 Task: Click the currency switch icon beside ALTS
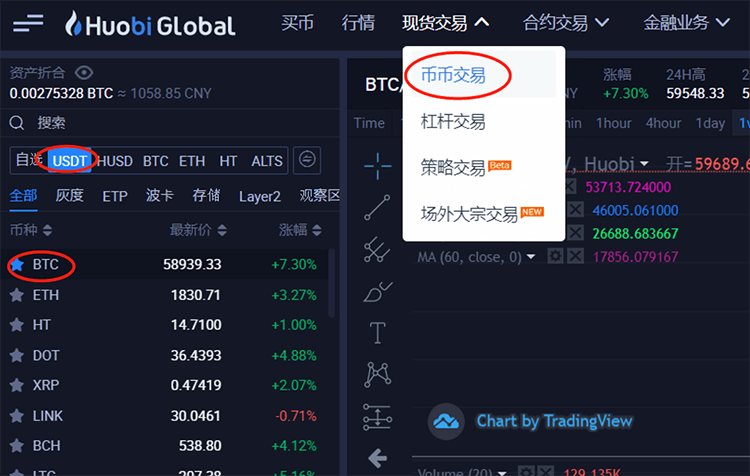(x=307, y=160)
